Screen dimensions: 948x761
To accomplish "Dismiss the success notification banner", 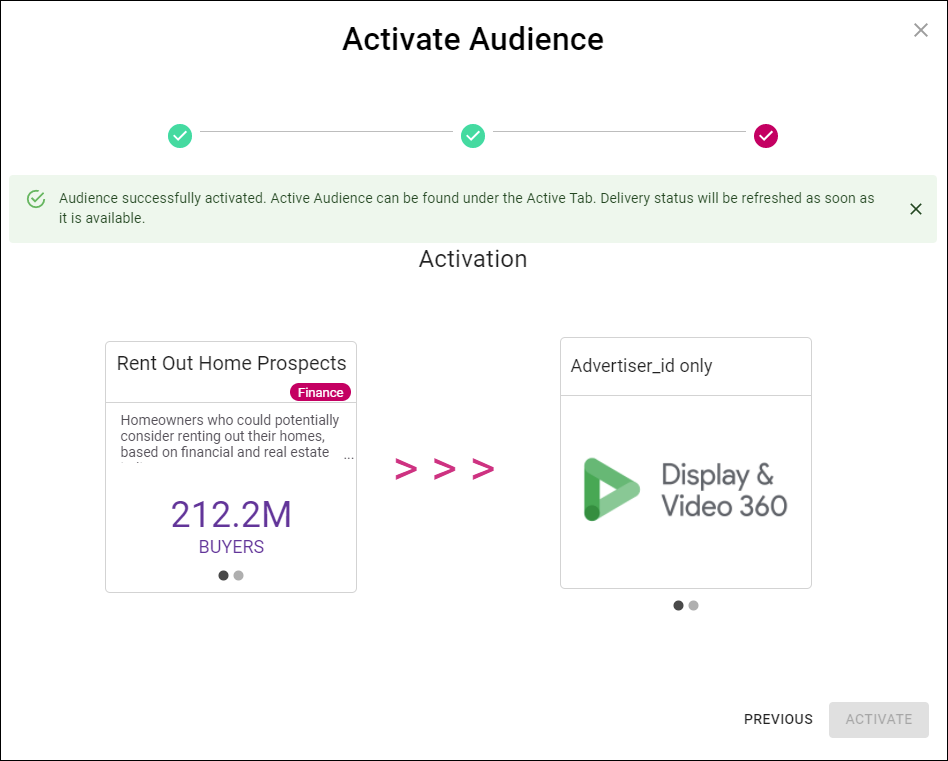I will pyautogui.click(x=915, y=209).
